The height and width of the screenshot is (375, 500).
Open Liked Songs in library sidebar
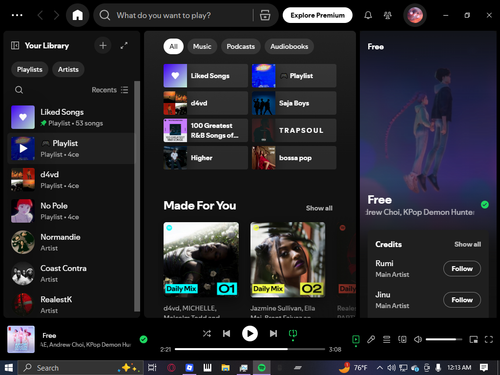[71, 117]
